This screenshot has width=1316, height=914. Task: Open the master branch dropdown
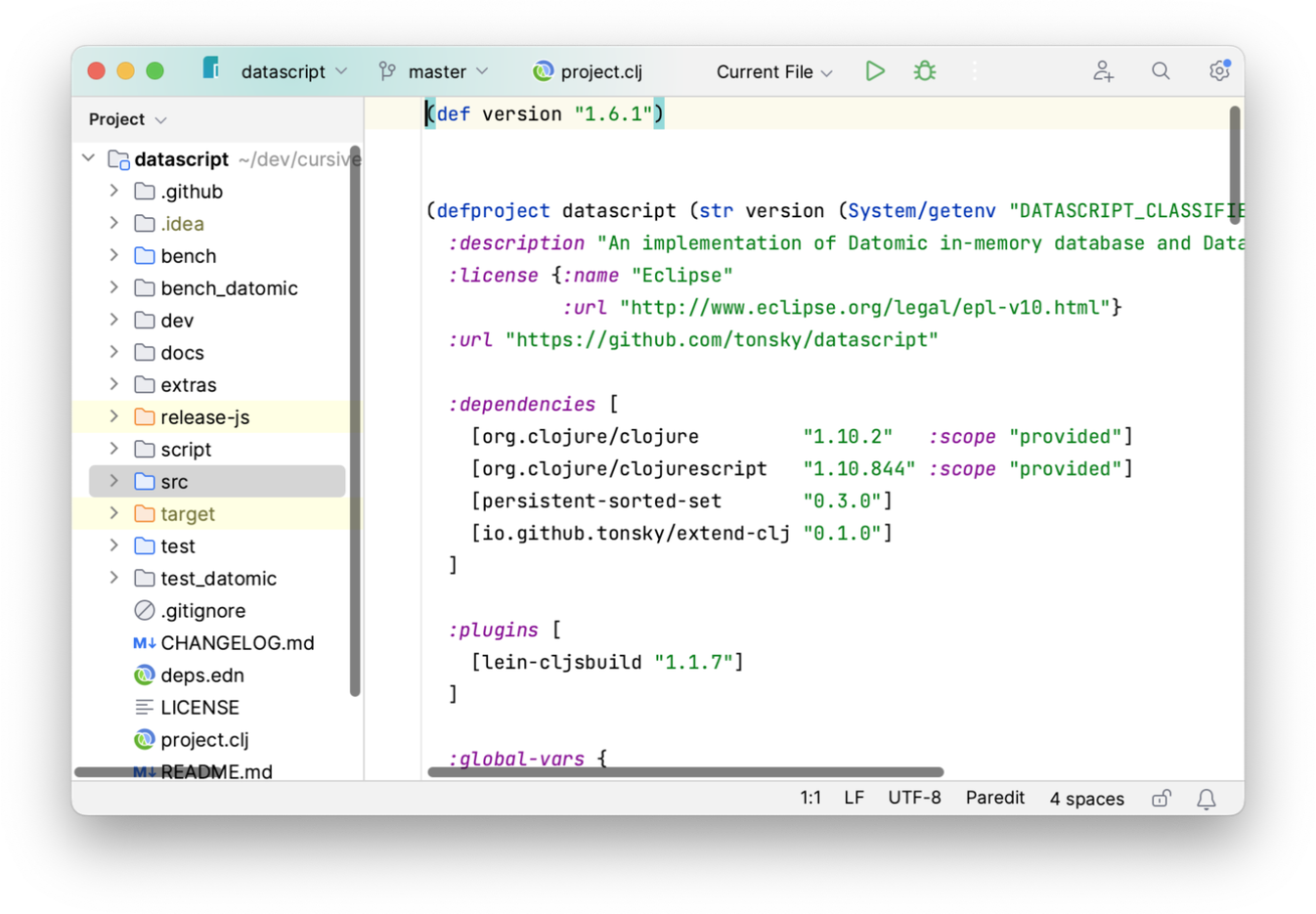447,71
